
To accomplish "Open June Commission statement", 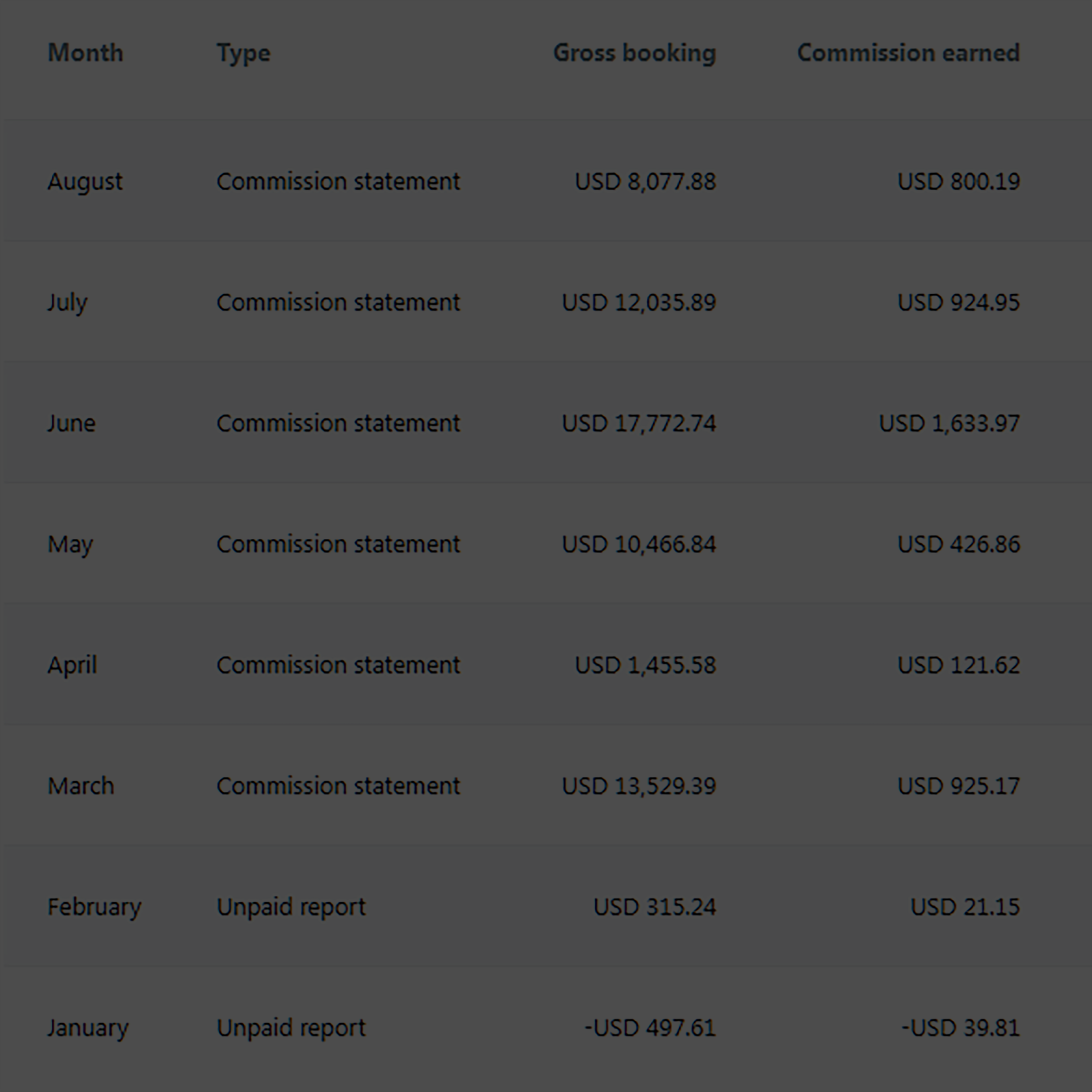I will (338, 423).
